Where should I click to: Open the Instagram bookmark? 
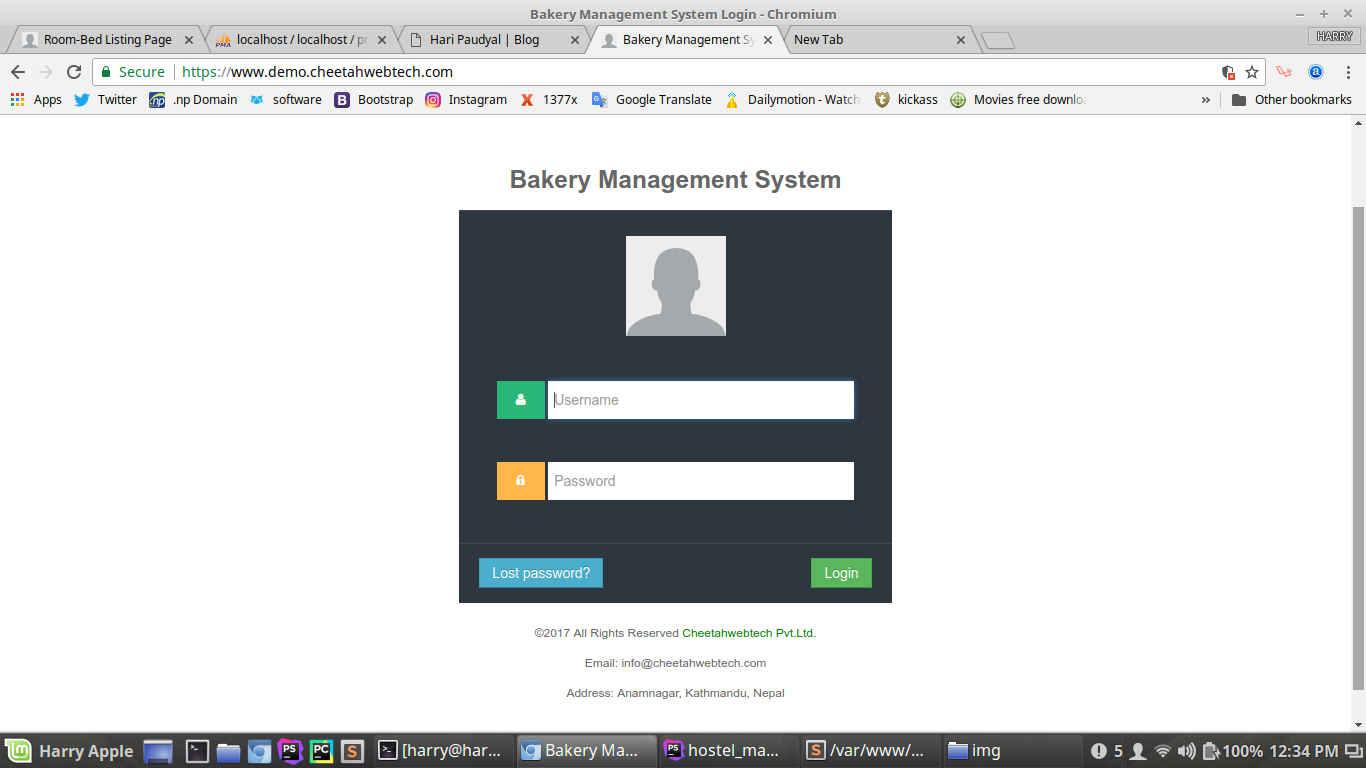point(466,99)
